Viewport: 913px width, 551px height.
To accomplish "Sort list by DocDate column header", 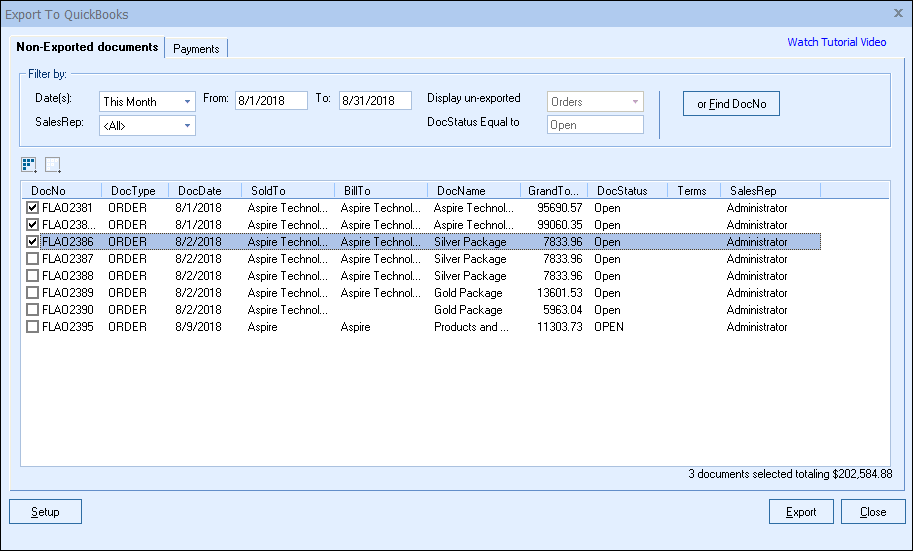I will tap(200, 190).
